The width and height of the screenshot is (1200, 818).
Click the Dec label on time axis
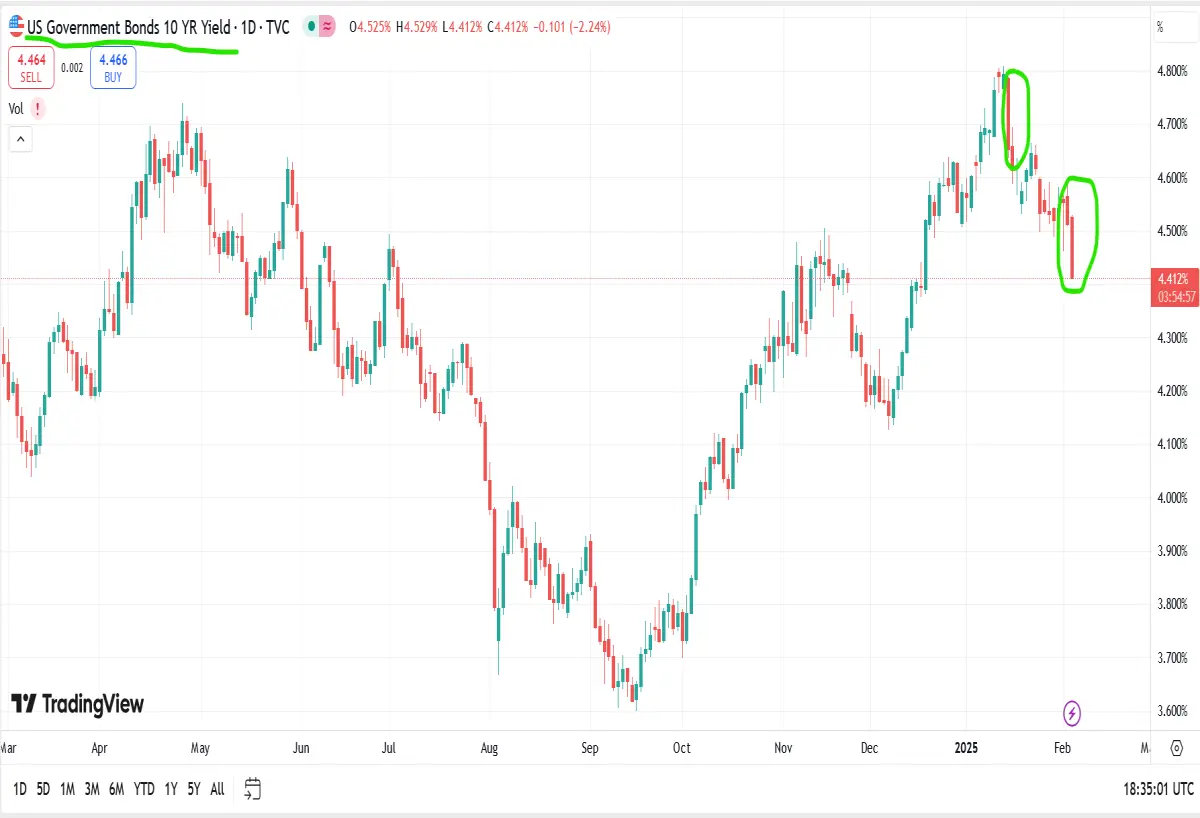tap(869, 748)
